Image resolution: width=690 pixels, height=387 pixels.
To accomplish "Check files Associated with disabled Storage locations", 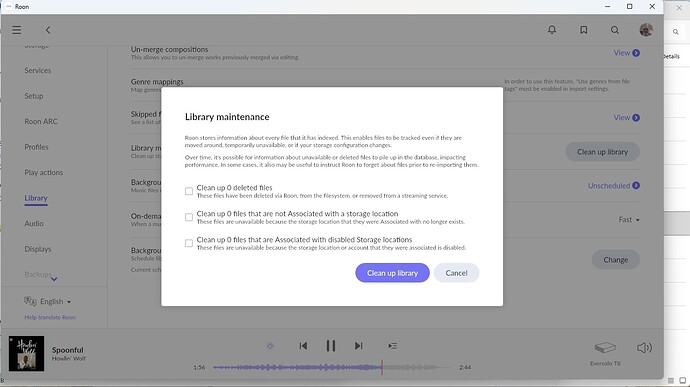I will [189, 243].
